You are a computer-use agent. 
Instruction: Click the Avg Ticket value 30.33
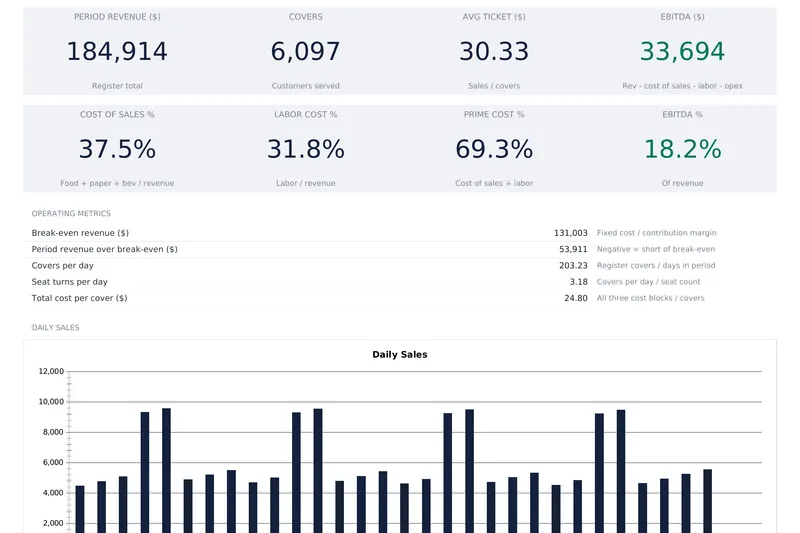tap(494, 52)
